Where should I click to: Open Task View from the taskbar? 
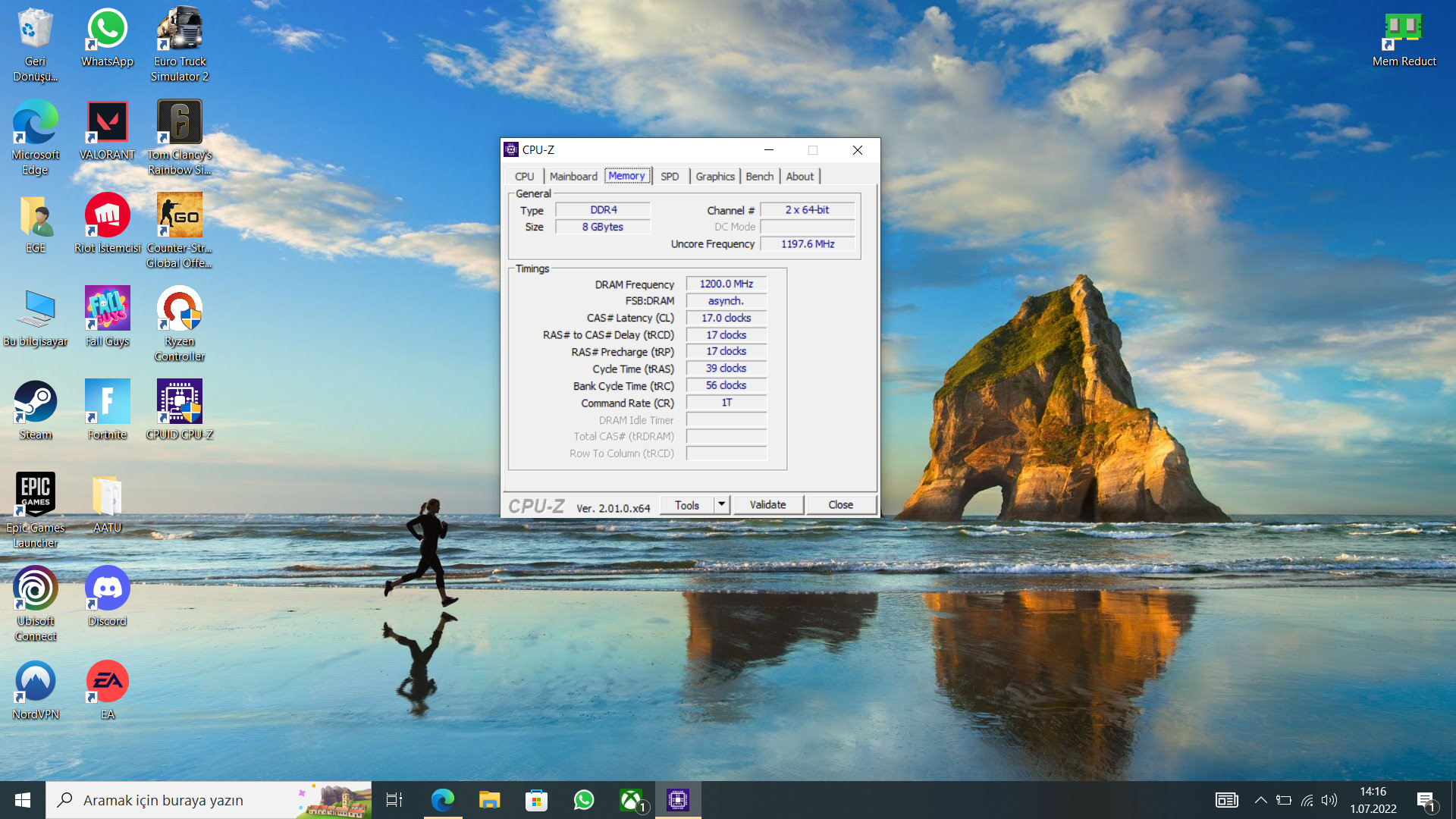point(394,800)
